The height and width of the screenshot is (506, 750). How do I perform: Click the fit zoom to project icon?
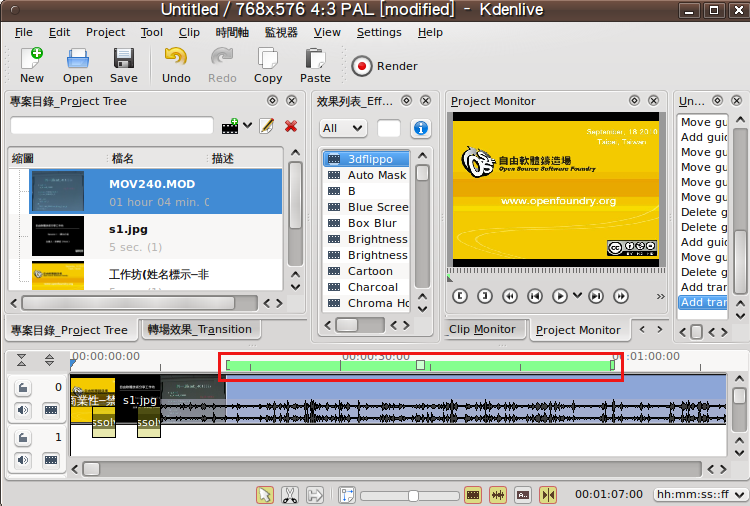pyautogui.click(x=346, y=495)
